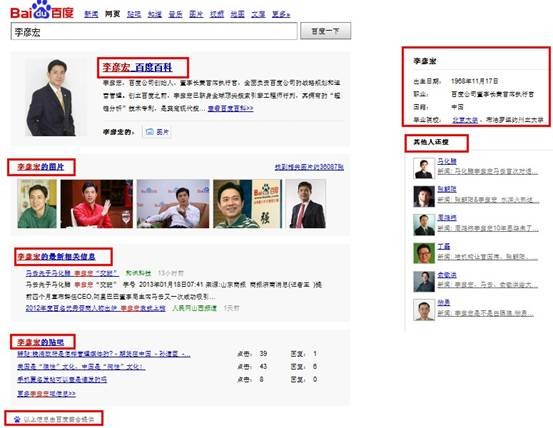Open the 李彦宏的贴吧 heading link
The height and width of the screenshot is (428, 553).
41,342
